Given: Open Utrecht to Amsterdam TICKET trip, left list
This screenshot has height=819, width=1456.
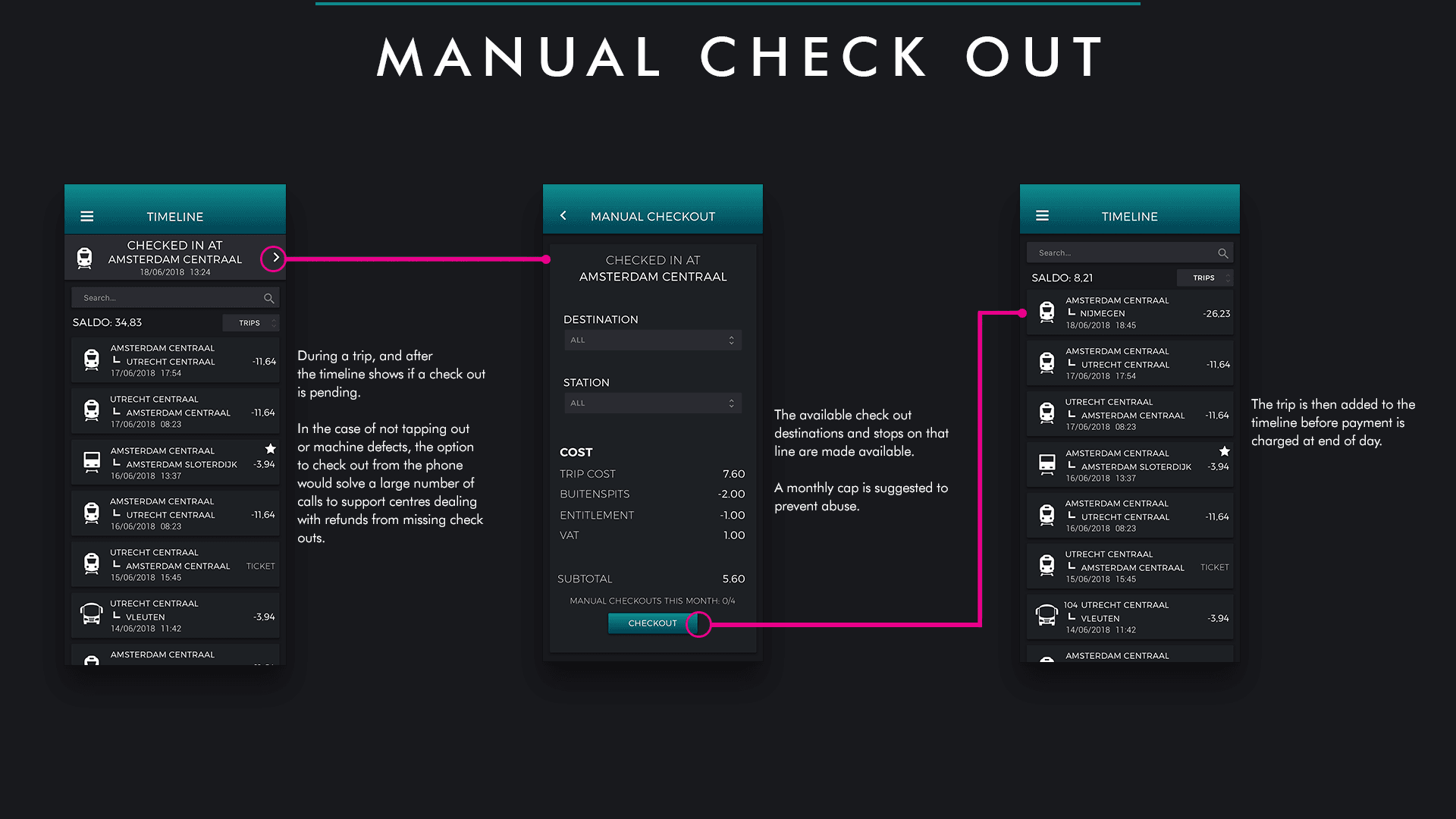Looking at the screenshot, I should 176,565.
